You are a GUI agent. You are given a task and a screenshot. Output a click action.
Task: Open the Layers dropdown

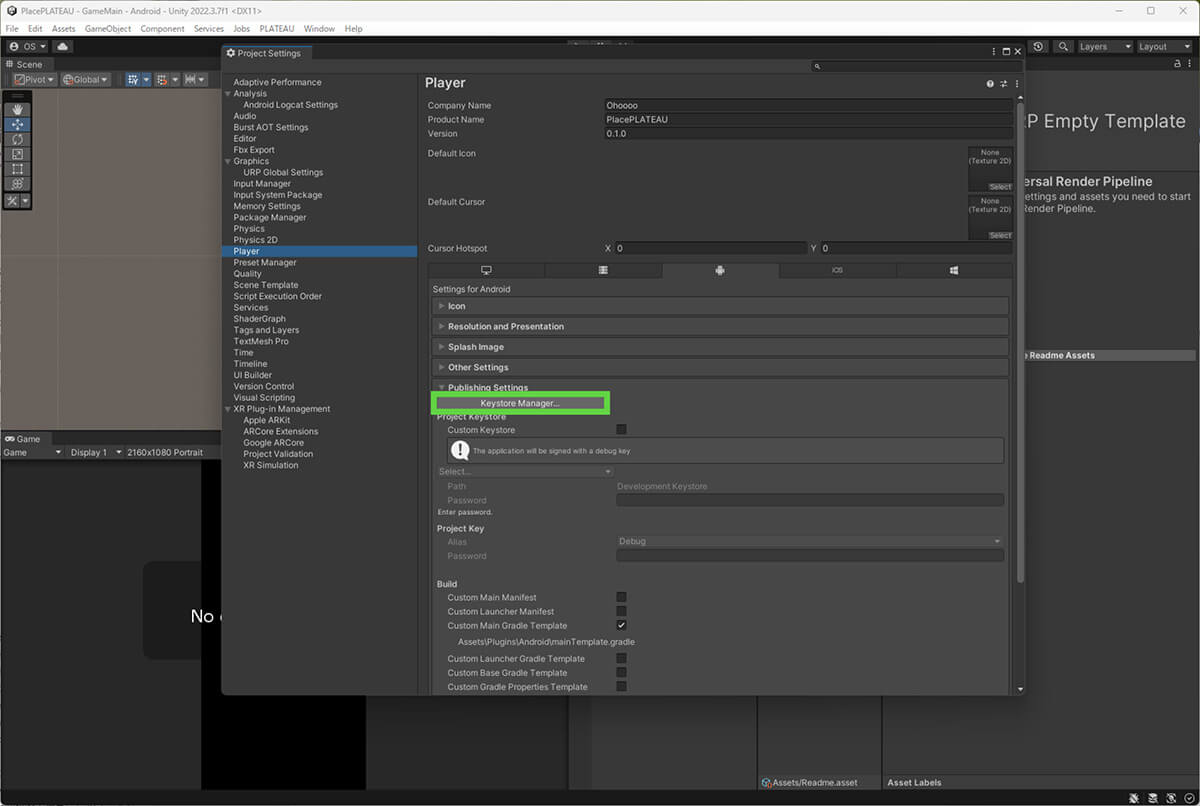click(1104, 46)
